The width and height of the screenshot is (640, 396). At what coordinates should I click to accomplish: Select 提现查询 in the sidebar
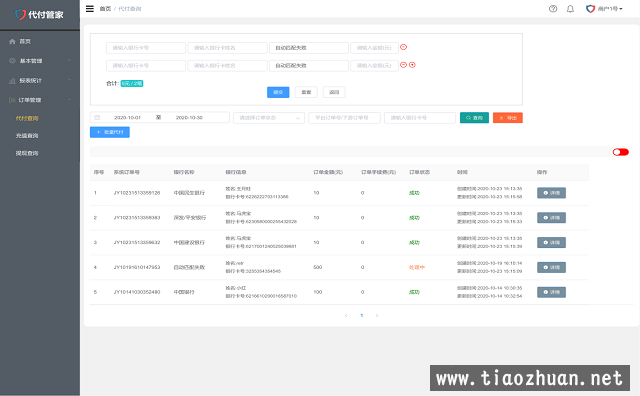coord(27,153)
